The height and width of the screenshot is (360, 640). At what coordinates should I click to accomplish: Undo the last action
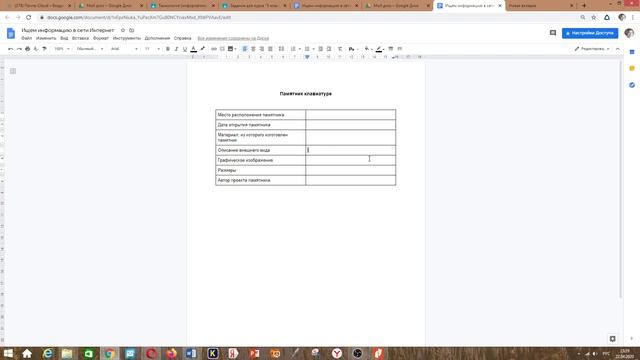point(11,49)
